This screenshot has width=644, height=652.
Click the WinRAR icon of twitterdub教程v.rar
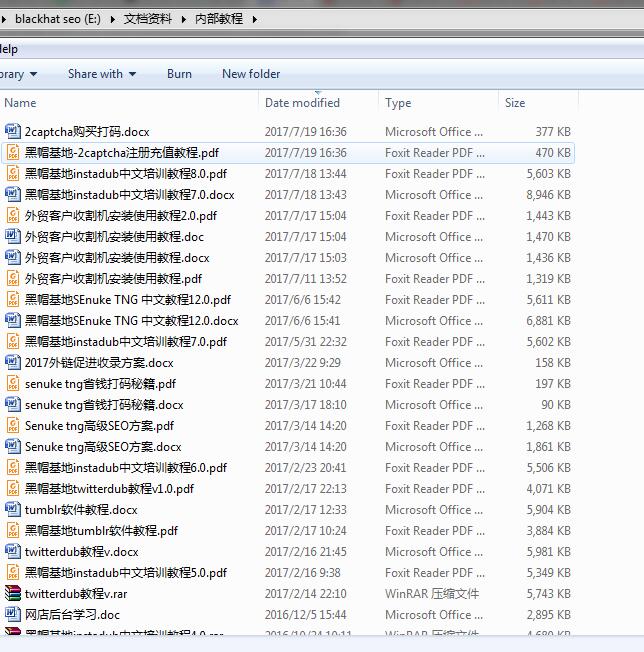point(12,593)
